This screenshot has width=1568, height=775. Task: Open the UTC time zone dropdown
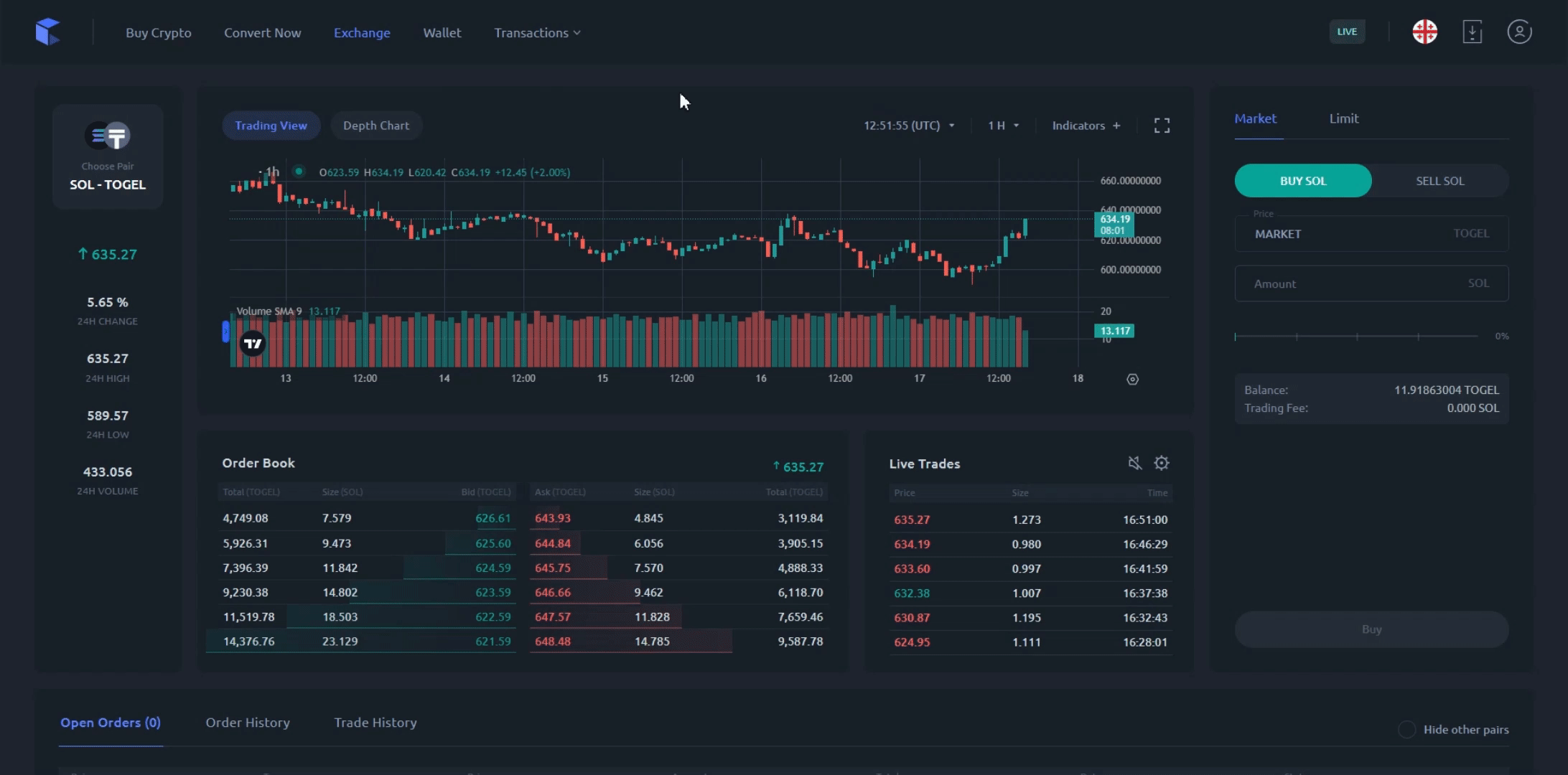909,126
